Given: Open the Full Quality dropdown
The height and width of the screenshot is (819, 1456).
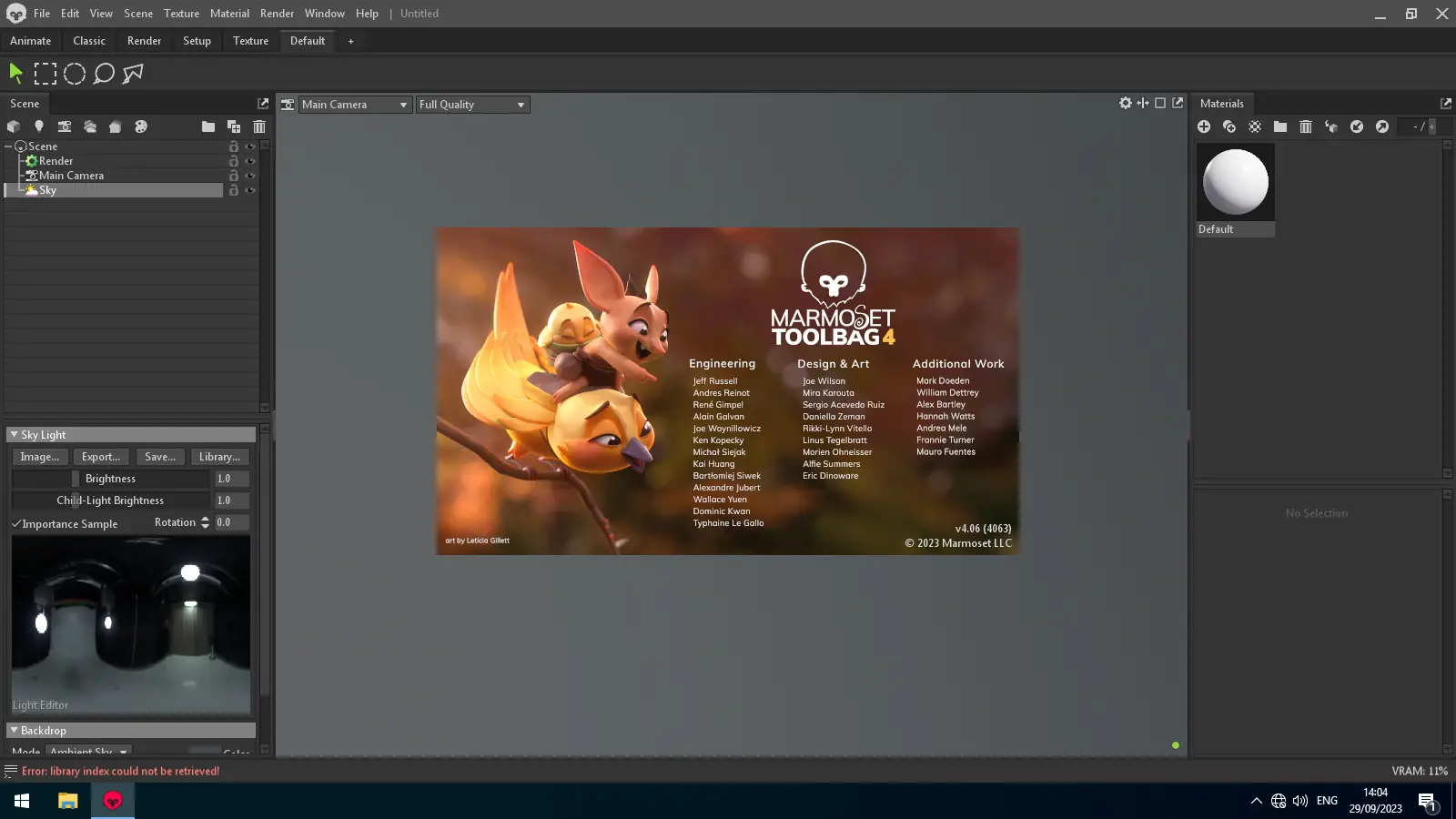Looking at the screenshot, I should [x=471, y=105].
